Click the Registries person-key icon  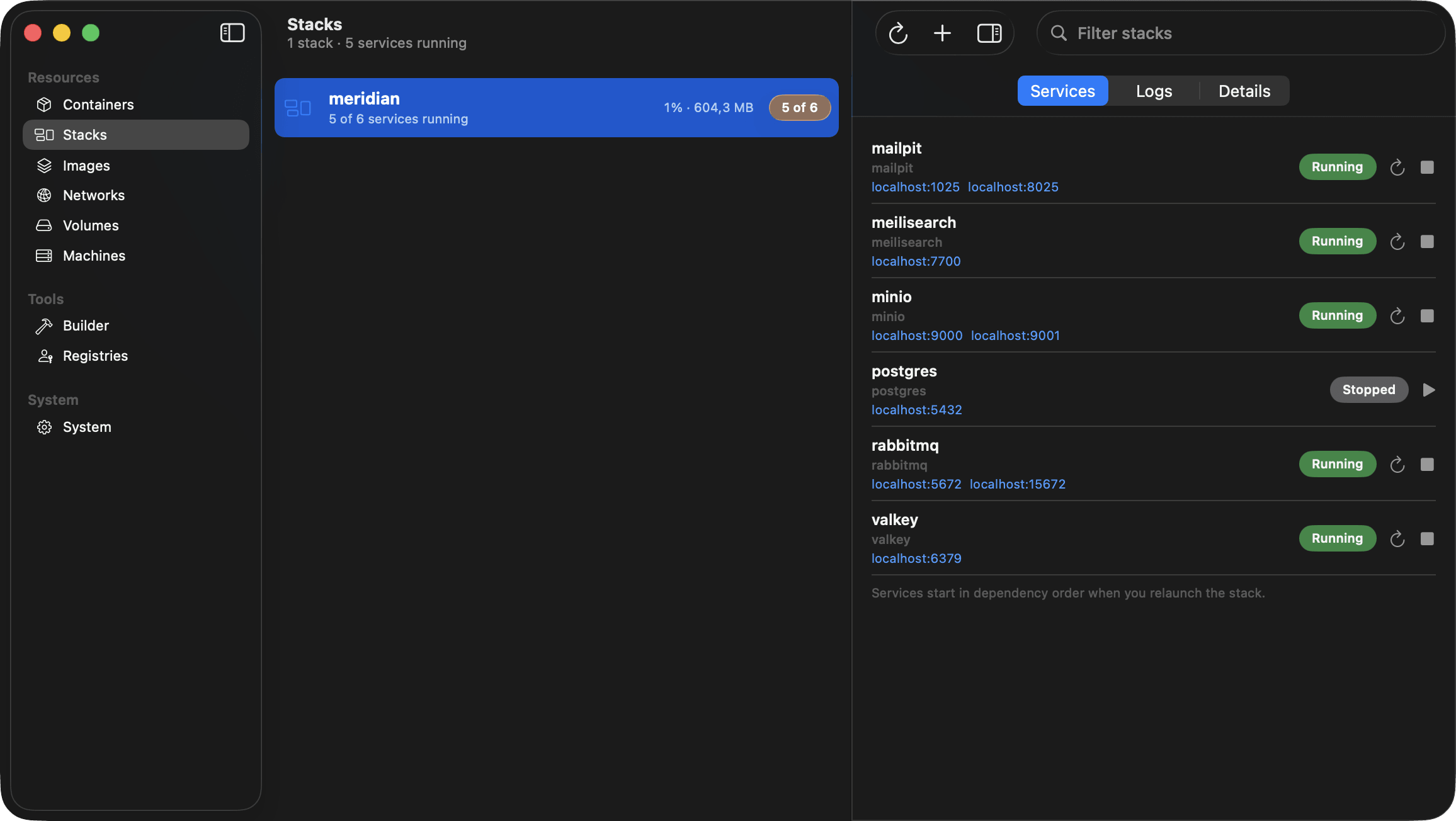click(x=45, y=356)
